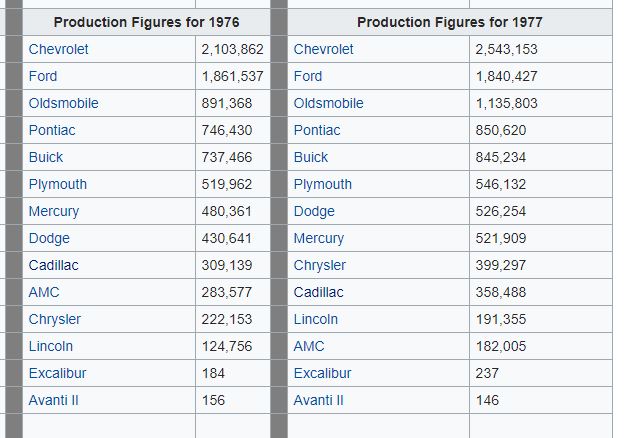The image size is (627, 438).
Task: Open Cadillac link in 1977 table
Action: 319,292
